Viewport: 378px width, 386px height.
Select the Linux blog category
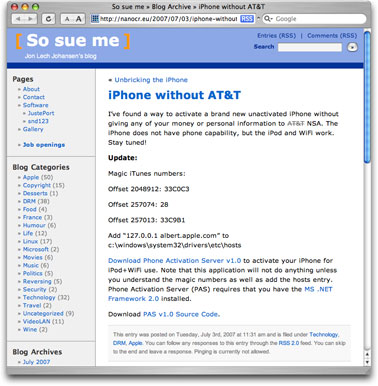pyautogui.click(x=30, y=241)
